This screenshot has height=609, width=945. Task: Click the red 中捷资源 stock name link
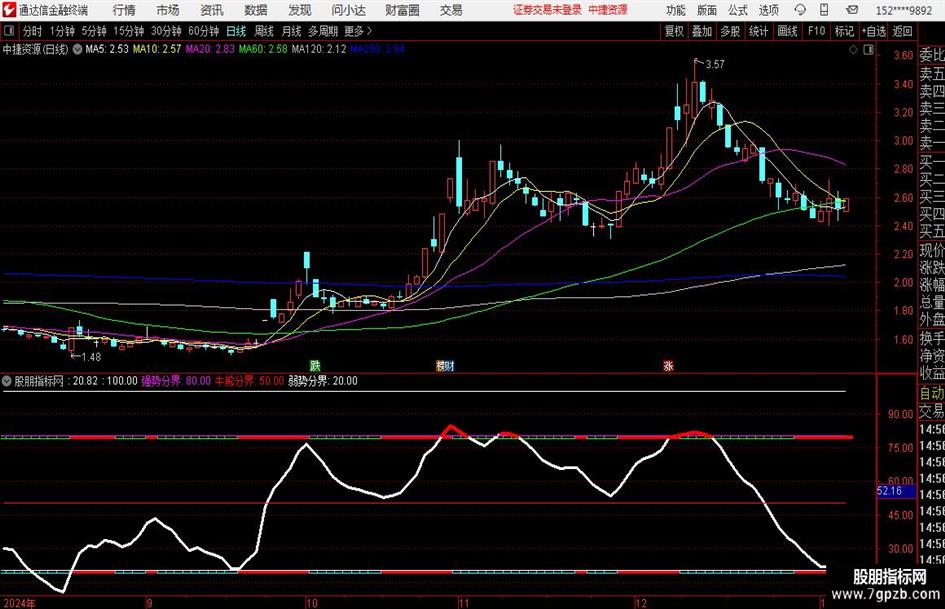click(x=608, y=10)
